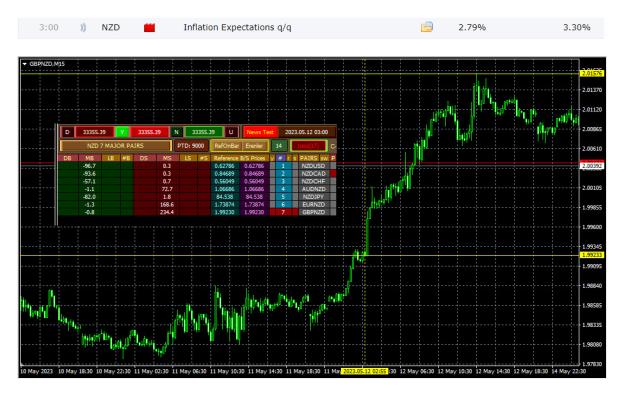Click the yellow 1.99233 price label
The image size is (625, 397).
click(592, 255)
